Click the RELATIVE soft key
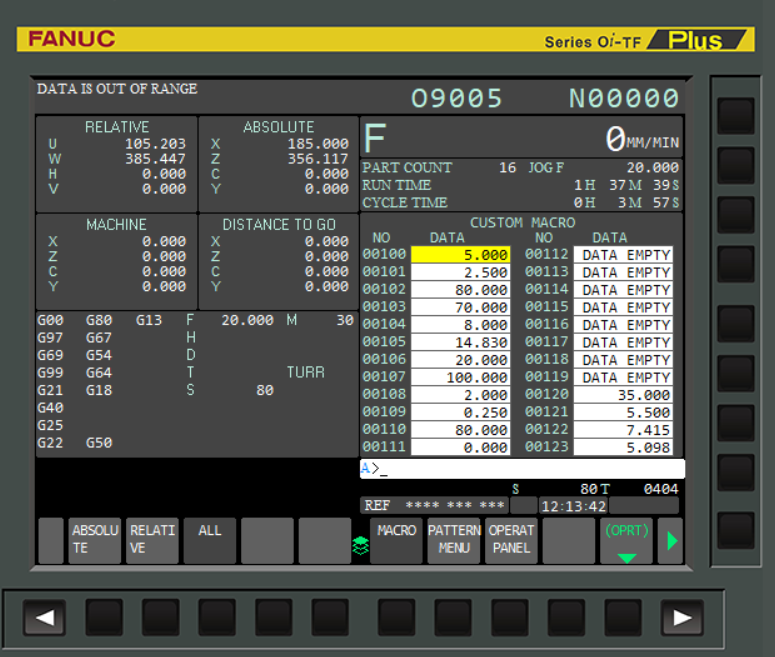The height and width of the screenshot is (657, 775). [x=152, y=540]
